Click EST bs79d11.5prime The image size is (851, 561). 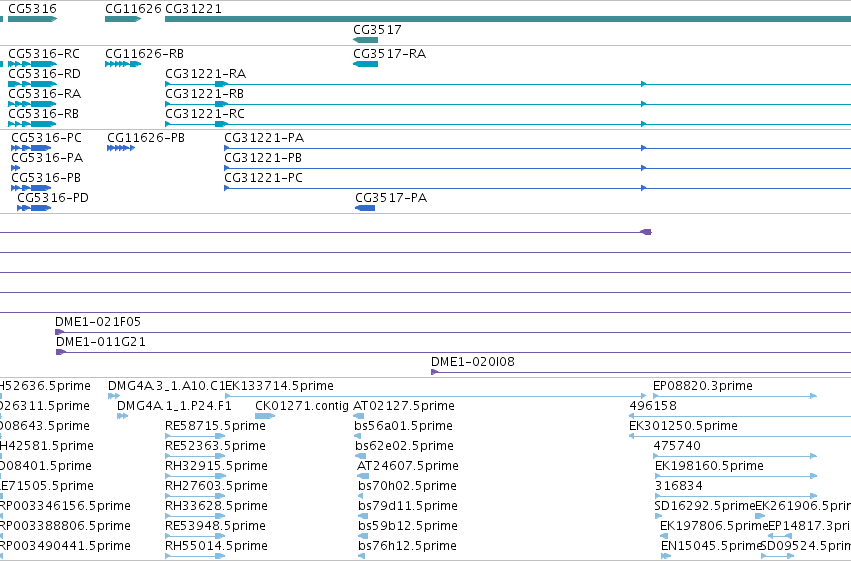408,506
